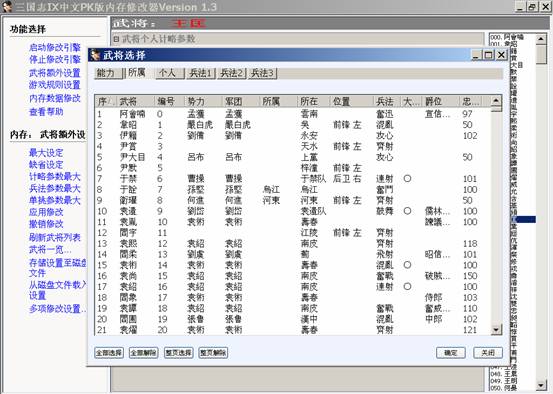This screenshot has width=553, height=394.
Task: Open the 兵法2 tab
Action: [x=231, y=73]
